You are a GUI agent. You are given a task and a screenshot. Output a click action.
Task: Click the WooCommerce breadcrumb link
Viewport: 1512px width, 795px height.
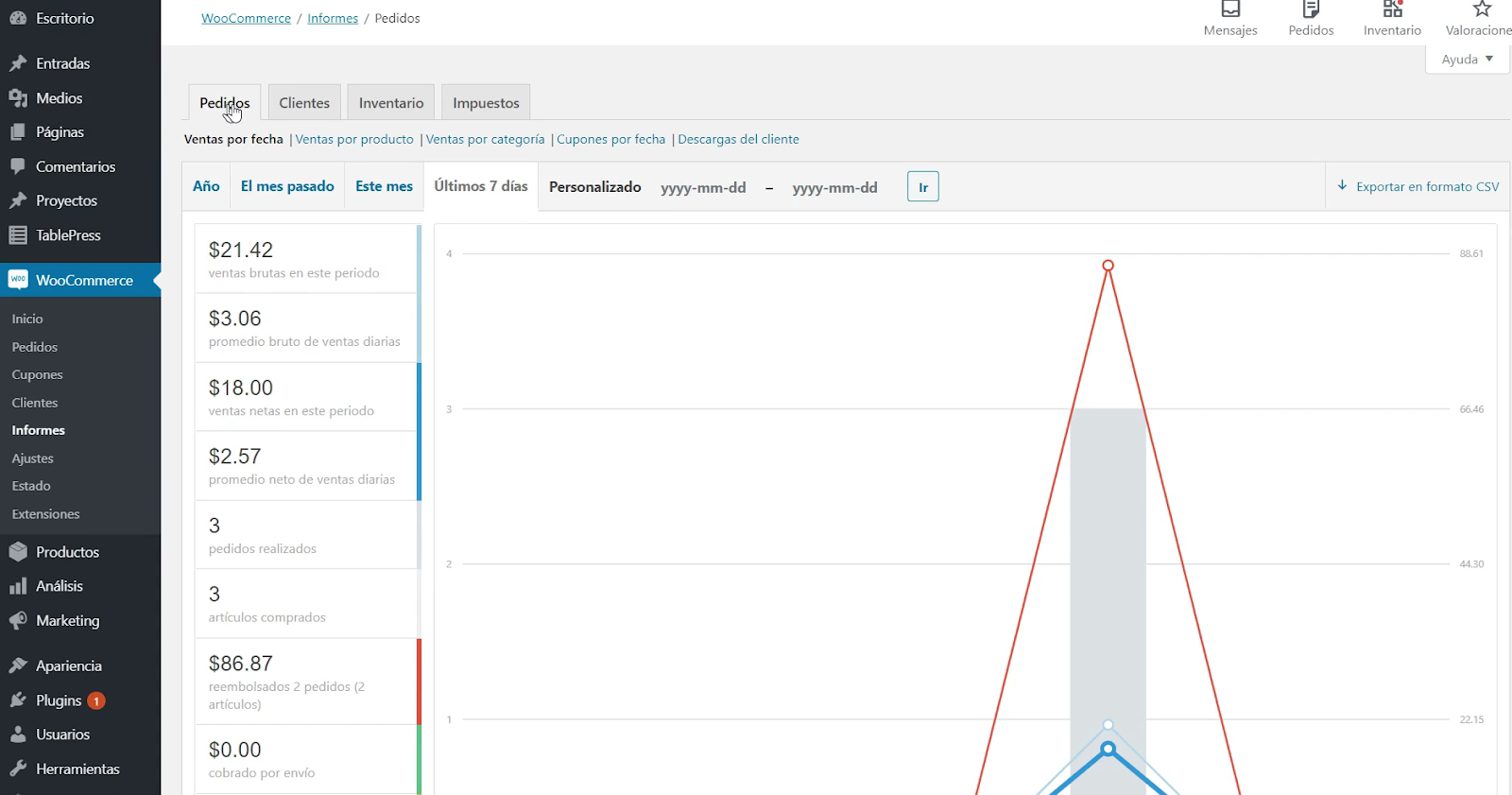click(246, 18)
